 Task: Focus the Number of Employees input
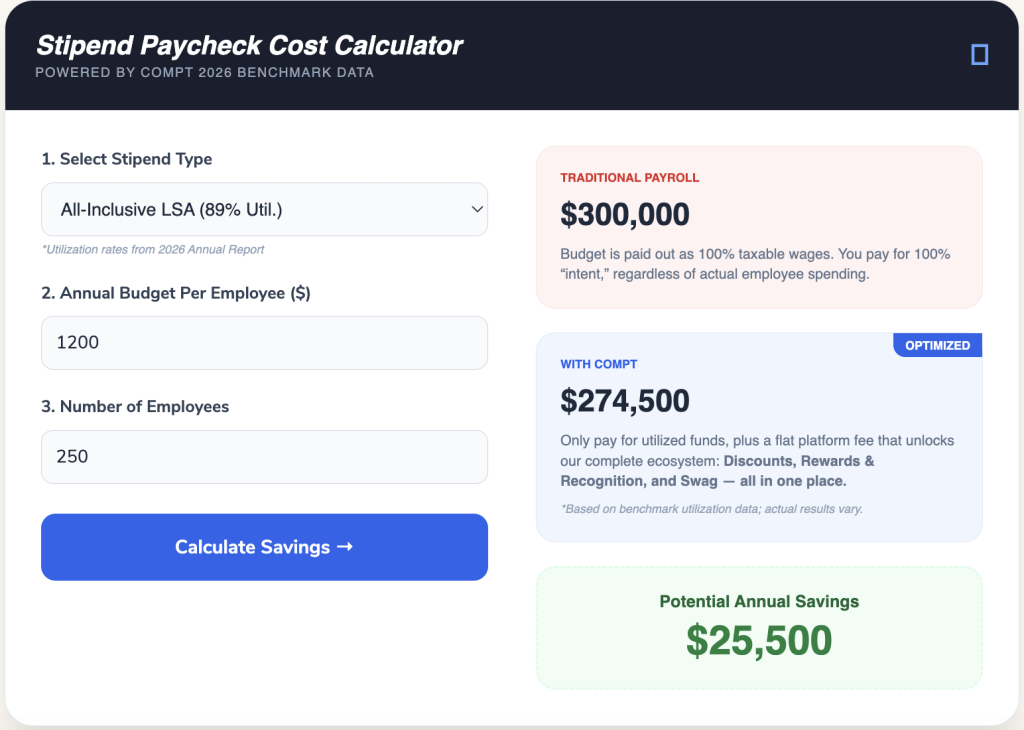tap(264, 457)
